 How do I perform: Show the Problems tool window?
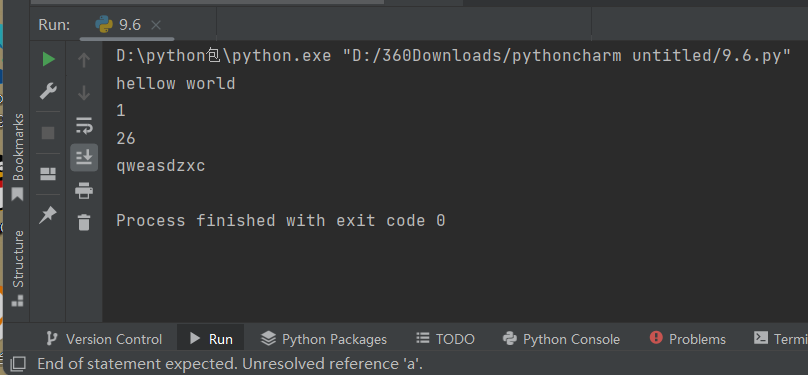687,339
